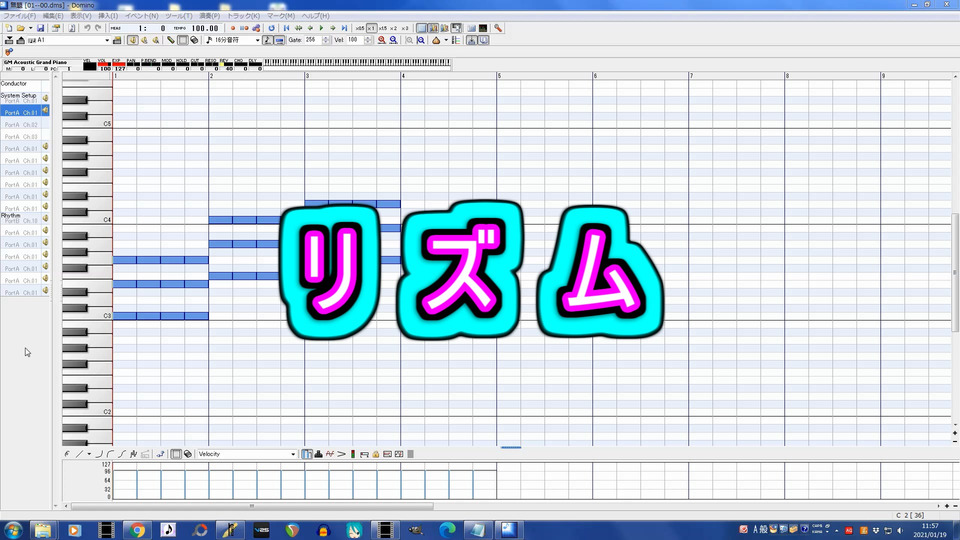Mute the System Setup track speaker

pyautogui.click(x=45, y=98)
